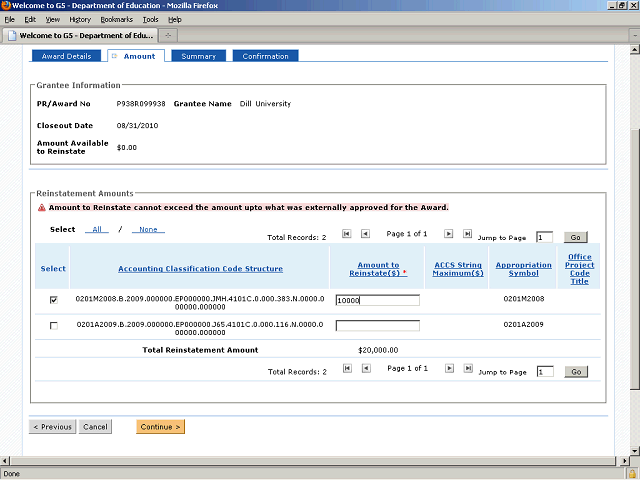Click previous page icon in bottom pagination

pyautogui.click(x=365, y=368)
